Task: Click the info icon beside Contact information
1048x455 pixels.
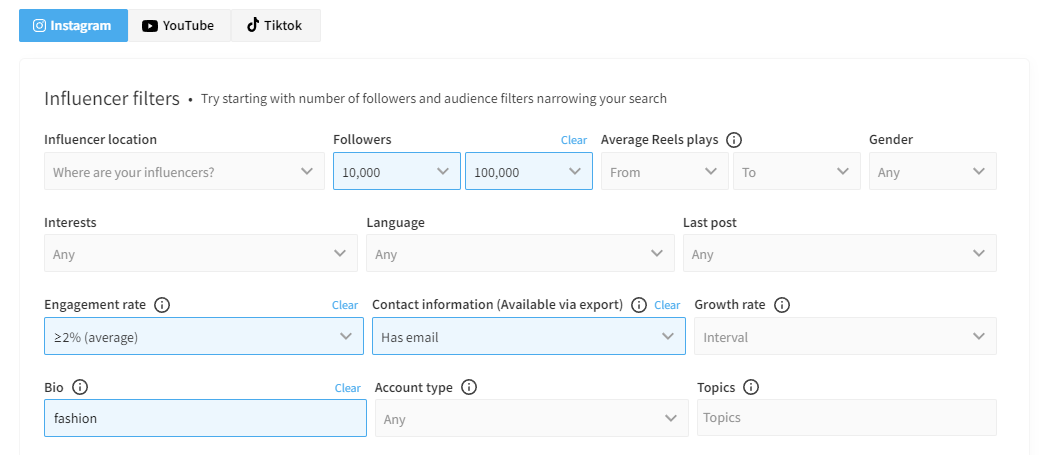Action: click(639, 305)
